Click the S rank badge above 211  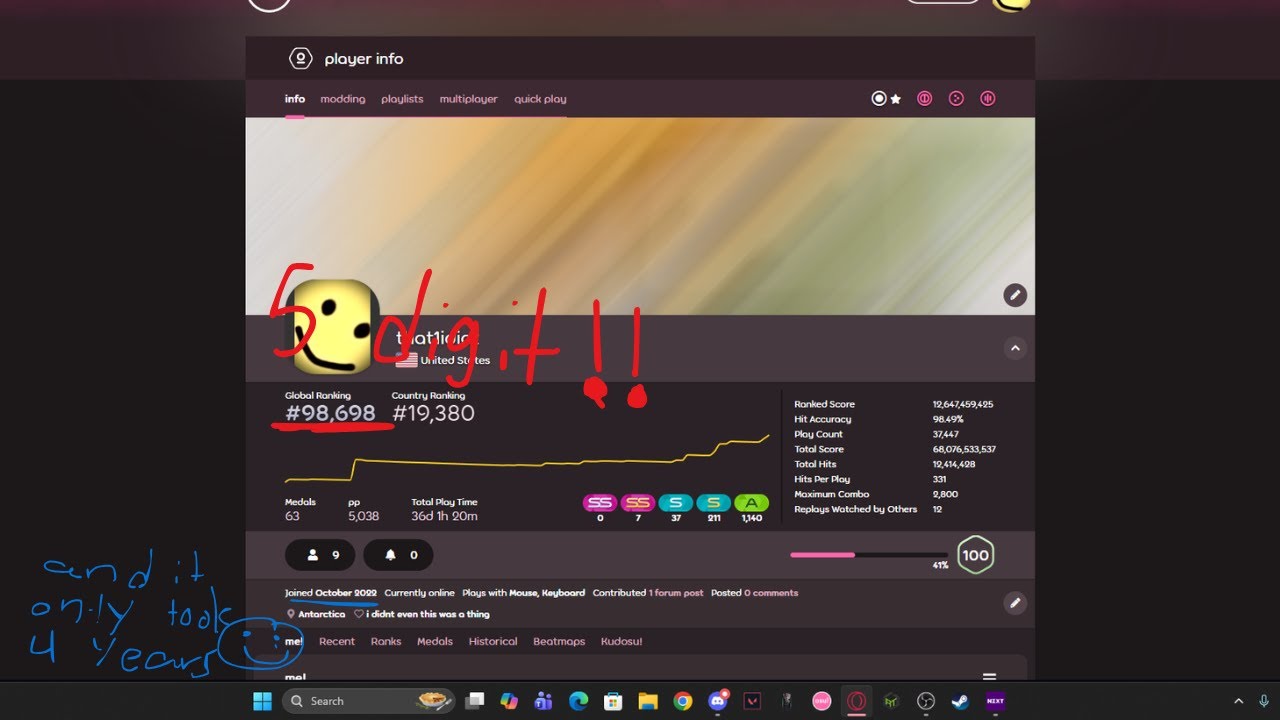pos(714,503)
